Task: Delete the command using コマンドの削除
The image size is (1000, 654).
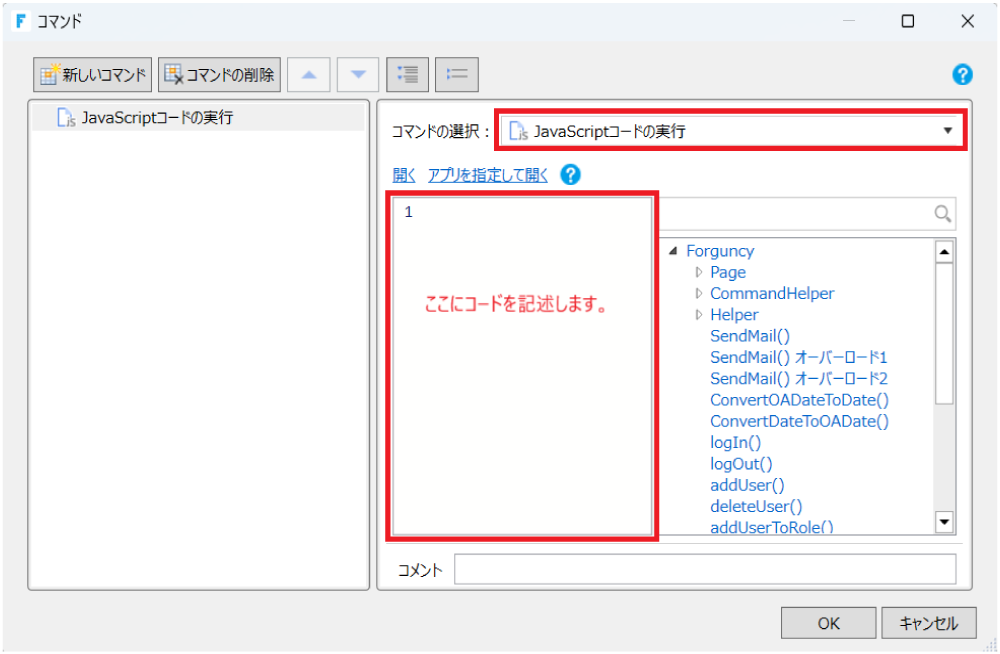Action: (218, 74)
